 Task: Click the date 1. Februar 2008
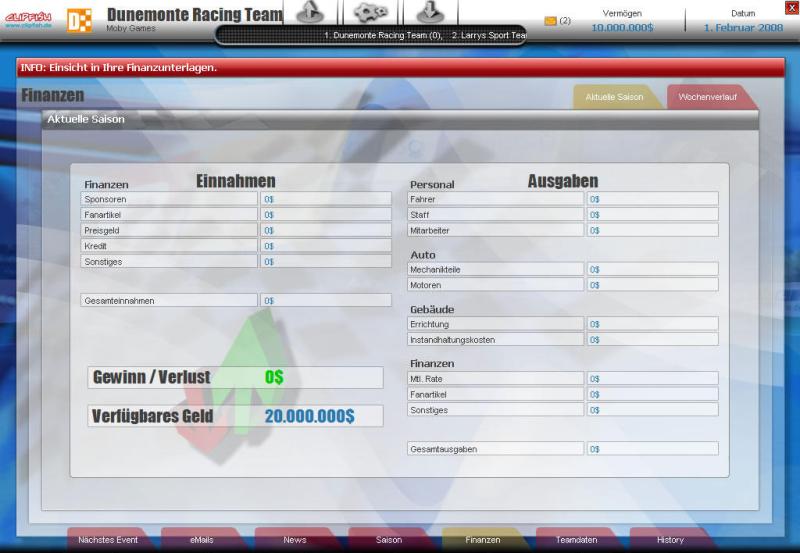point(743,28)
